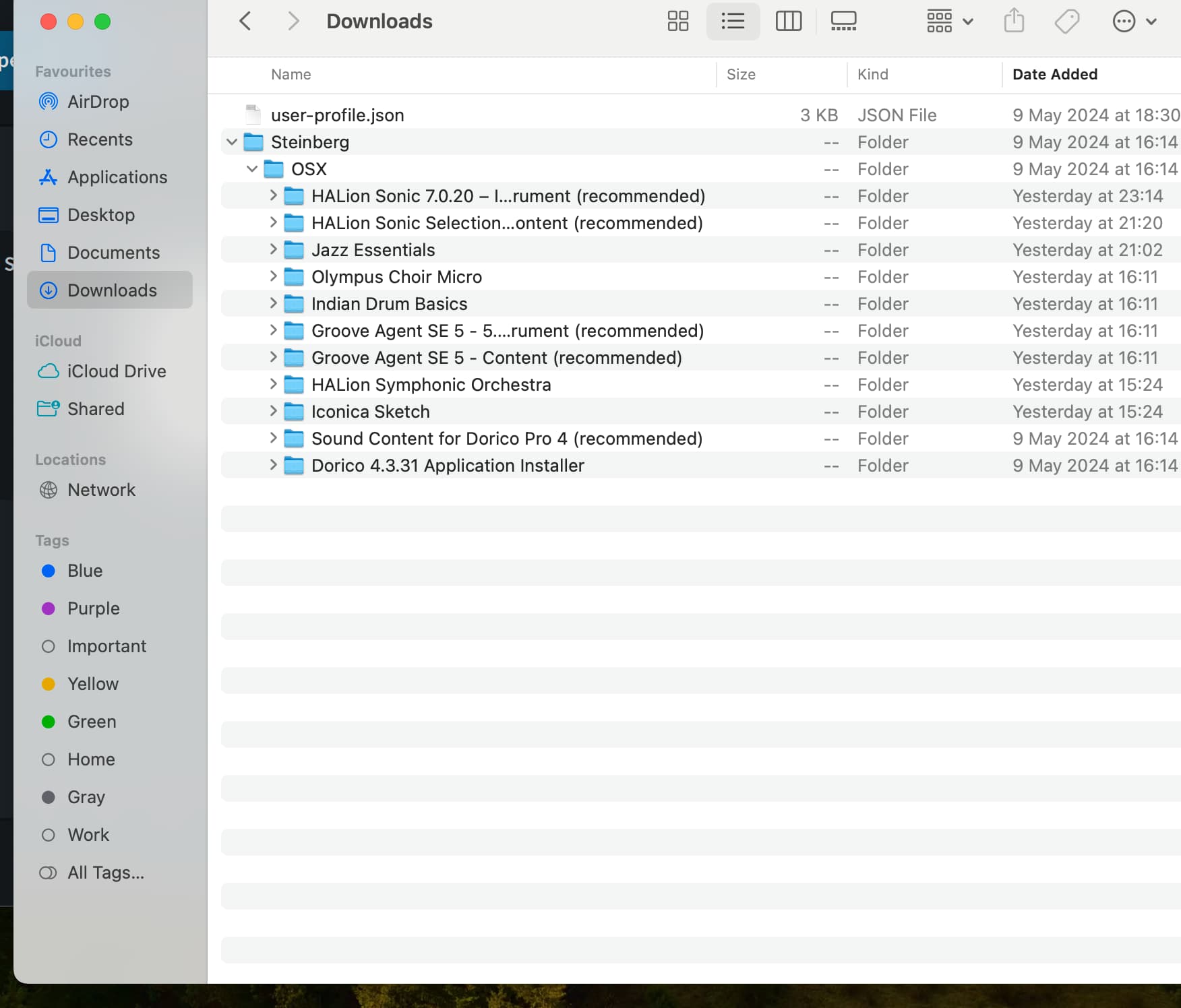Go forward with the right arrow

pos(293,22)
